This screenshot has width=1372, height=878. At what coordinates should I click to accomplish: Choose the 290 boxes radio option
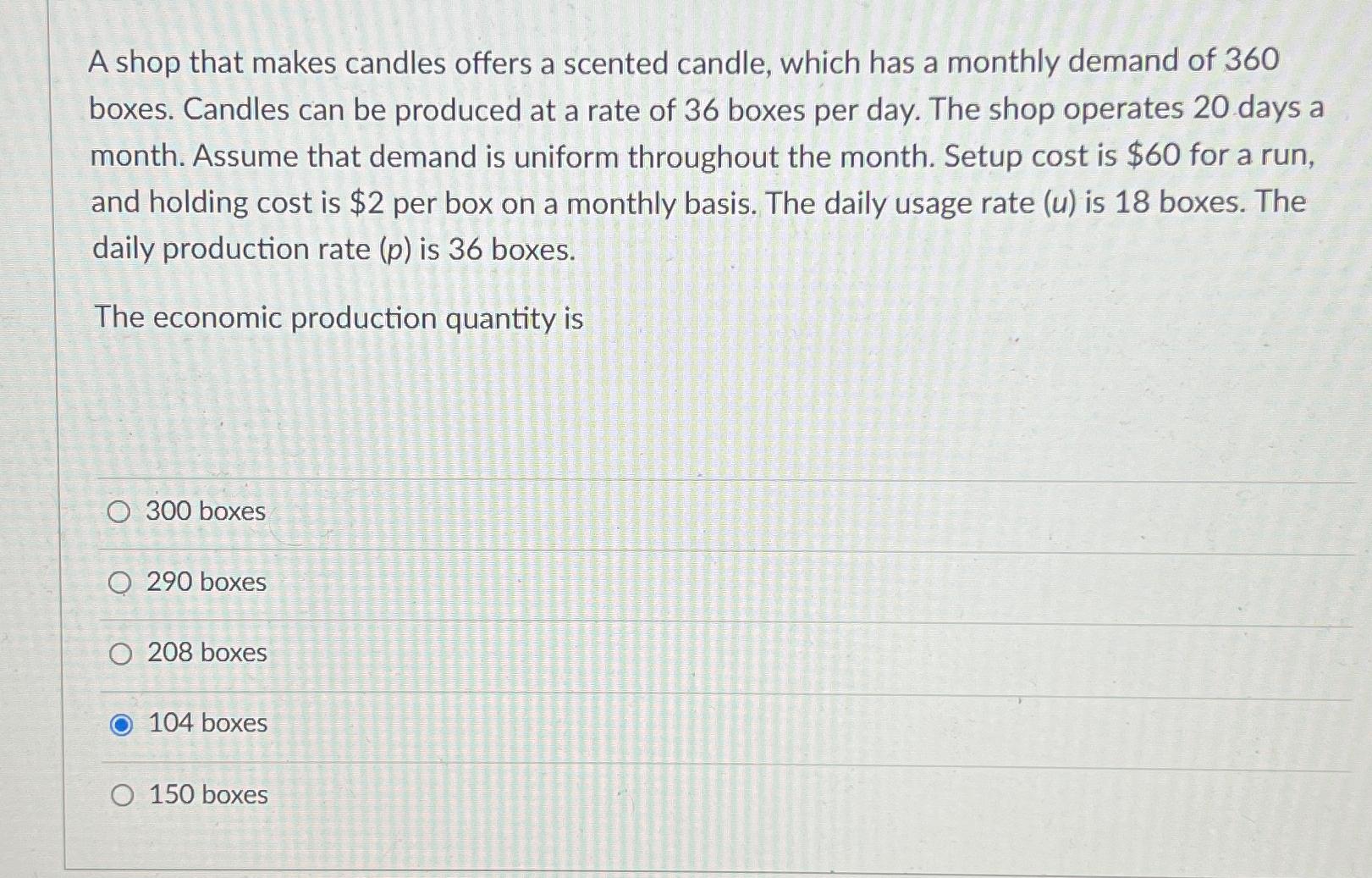pos(119,583)
